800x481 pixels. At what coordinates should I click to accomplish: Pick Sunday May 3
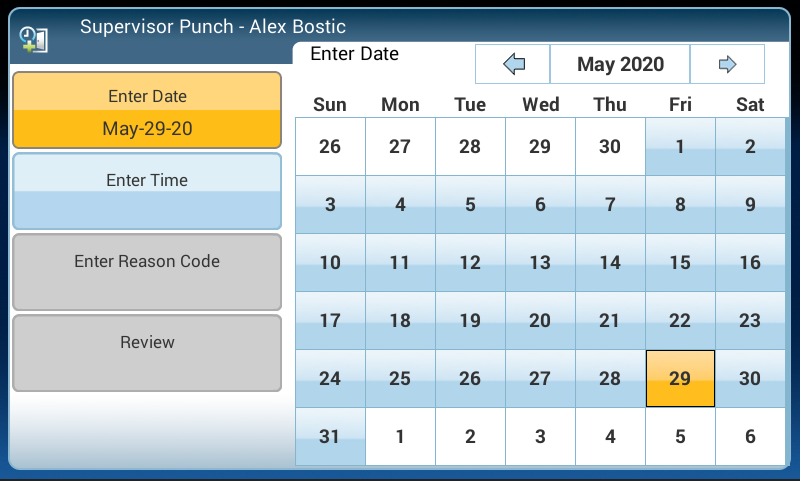330,205
